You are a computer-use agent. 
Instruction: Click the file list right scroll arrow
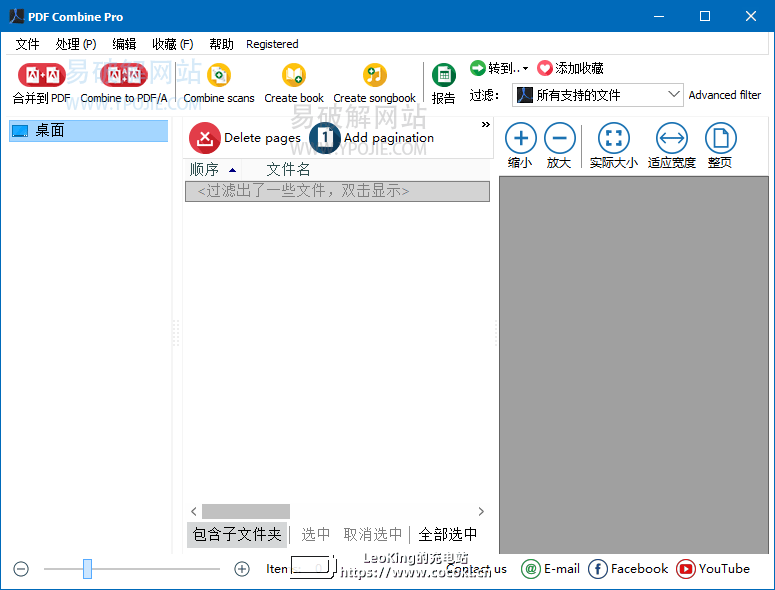(x=481, y=511)
